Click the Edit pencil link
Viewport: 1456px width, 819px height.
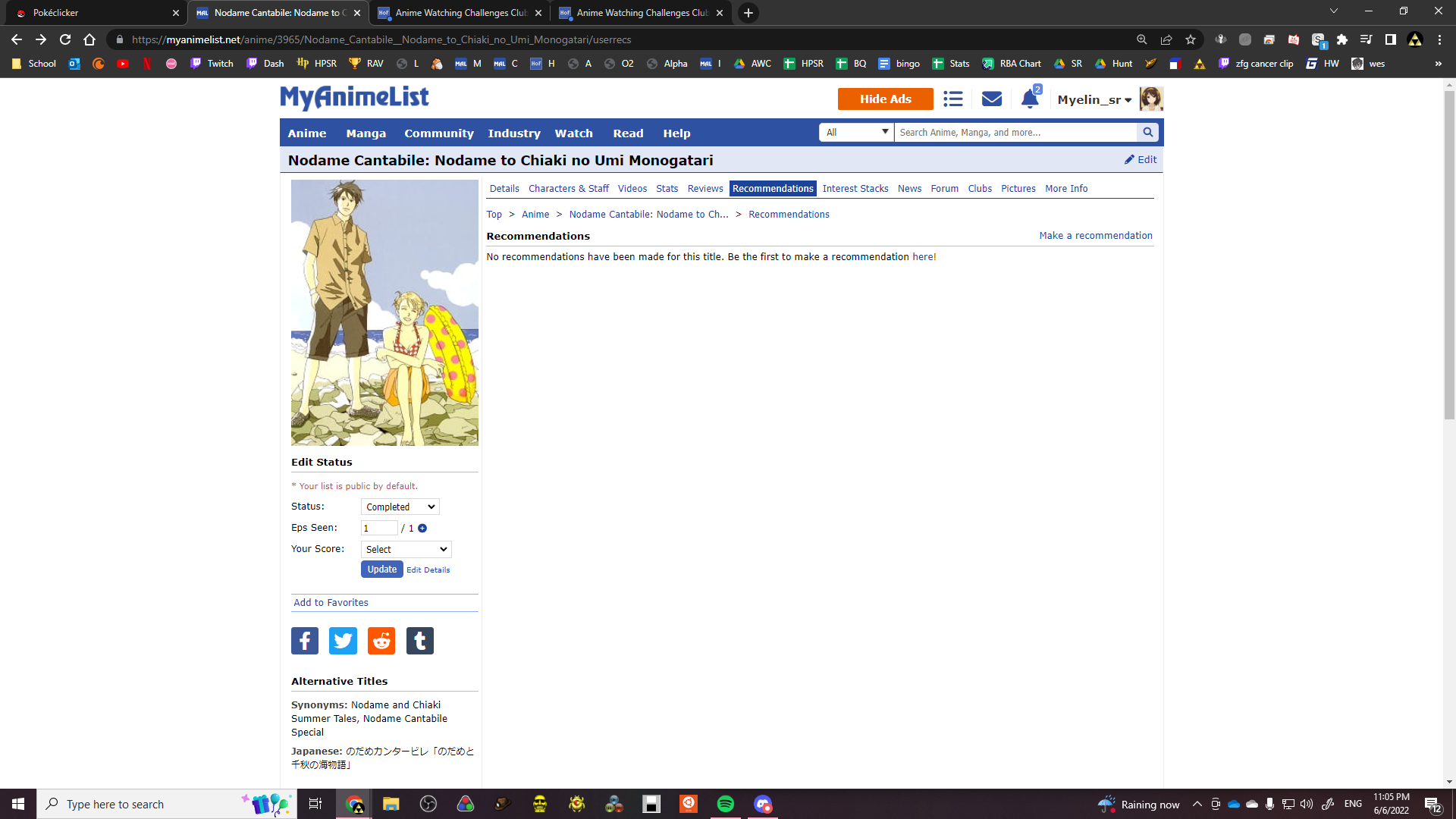pos(1141,160)
